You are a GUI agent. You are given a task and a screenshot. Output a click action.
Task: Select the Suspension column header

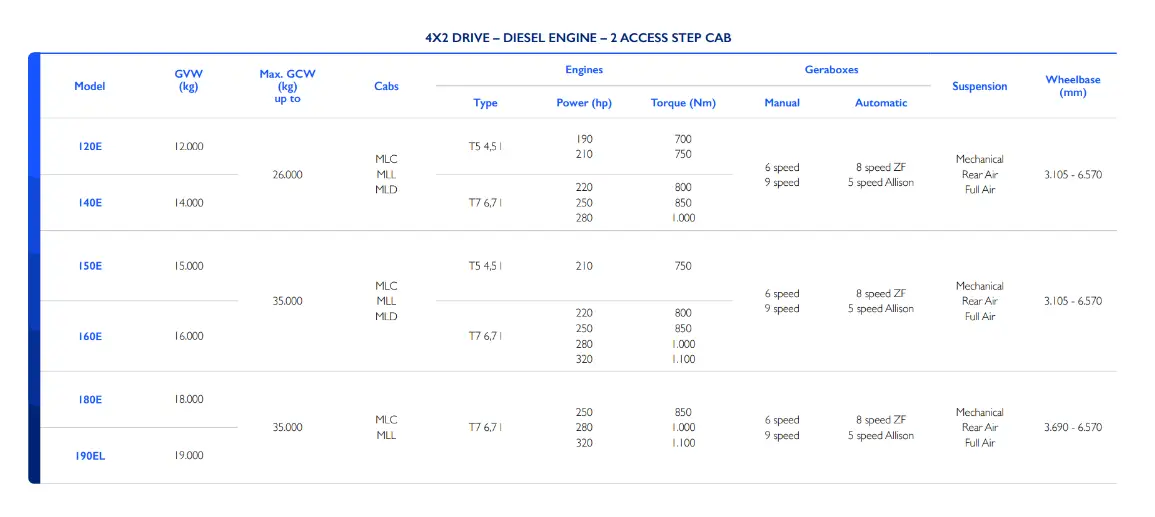[979, 86]
